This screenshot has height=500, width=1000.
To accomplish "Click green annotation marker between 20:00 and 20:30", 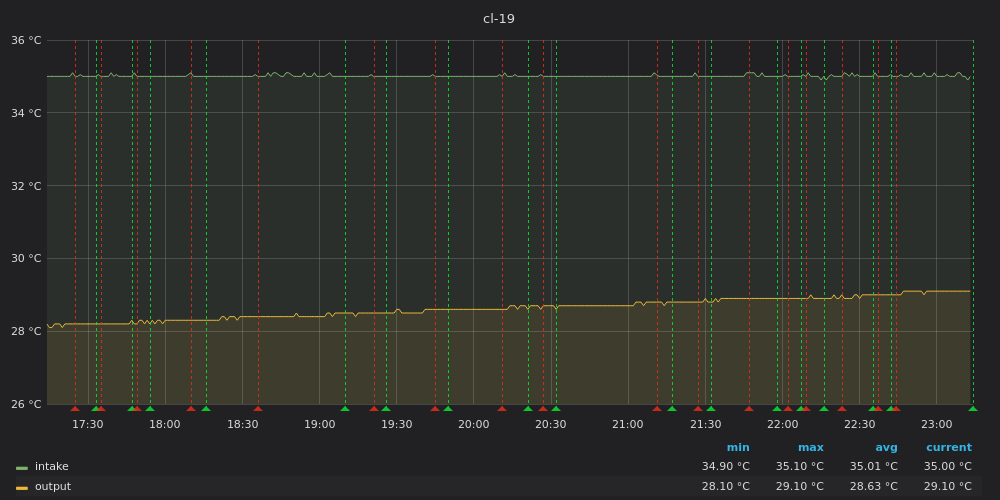I will point(528,408).
